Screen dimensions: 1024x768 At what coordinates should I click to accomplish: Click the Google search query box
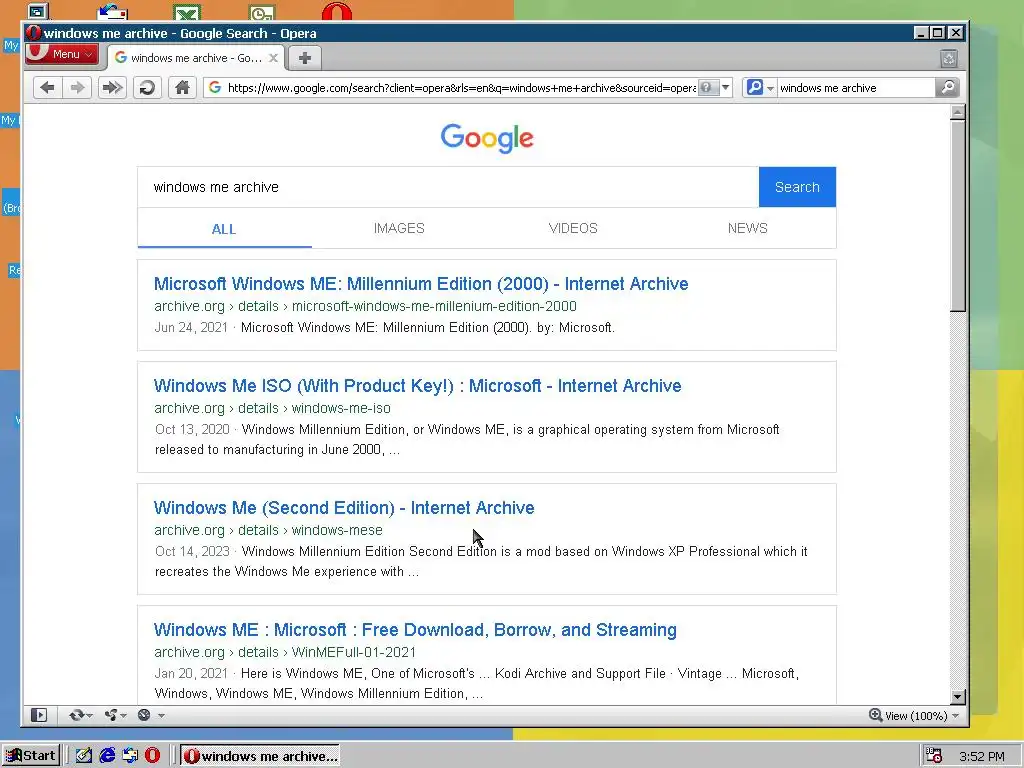click(448, 187)
